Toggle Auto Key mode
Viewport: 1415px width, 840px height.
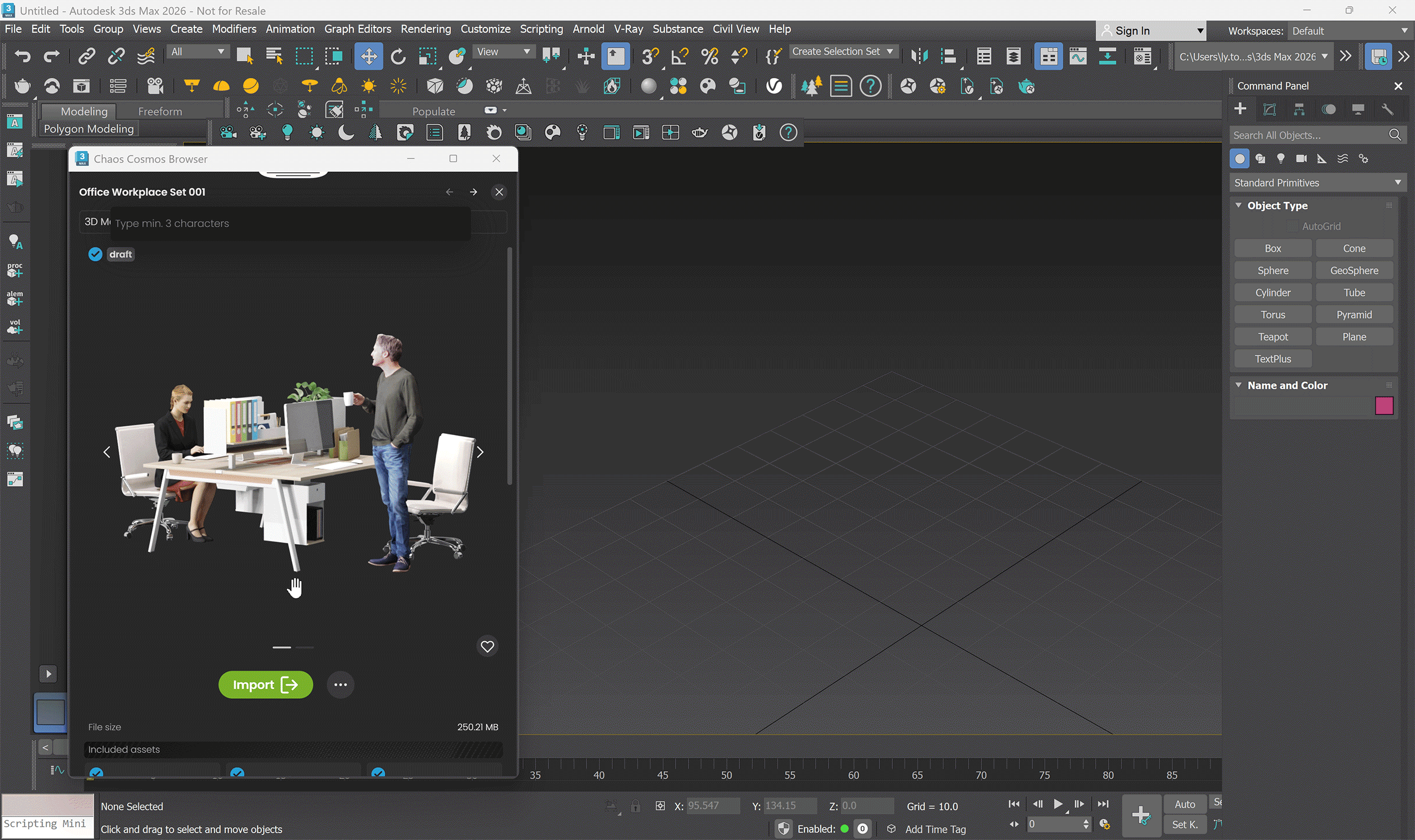tap(1185, 804)
